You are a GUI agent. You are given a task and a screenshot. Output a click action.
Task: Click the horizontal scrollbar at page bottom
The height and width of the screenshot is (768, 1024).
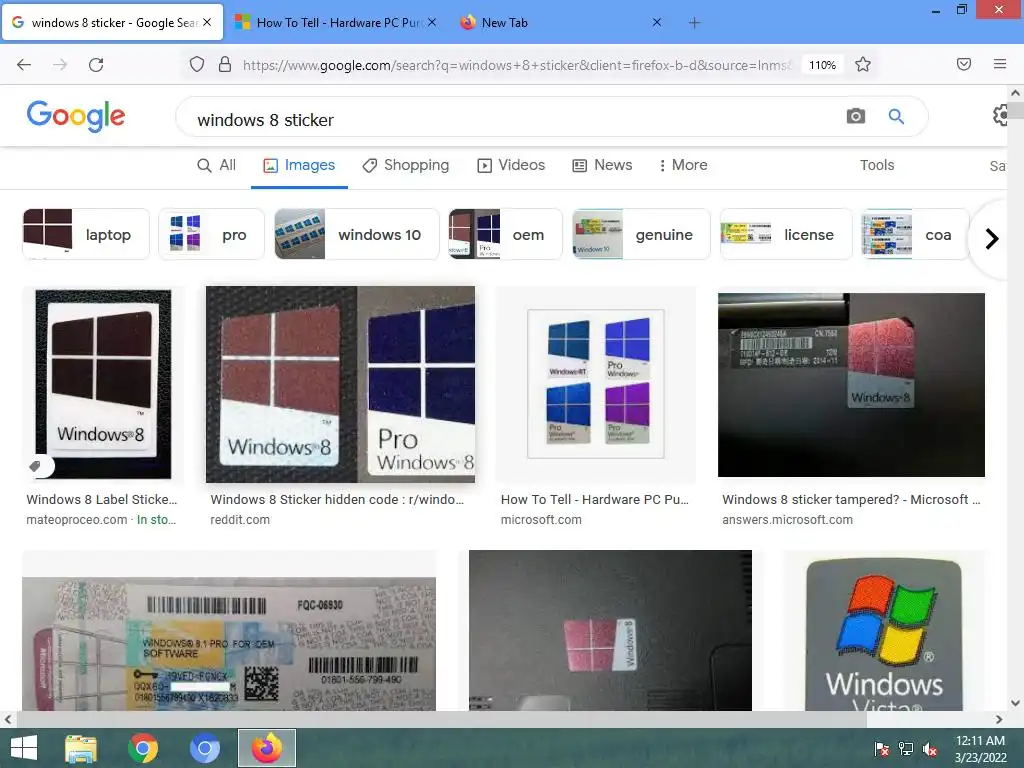[441, 720]
